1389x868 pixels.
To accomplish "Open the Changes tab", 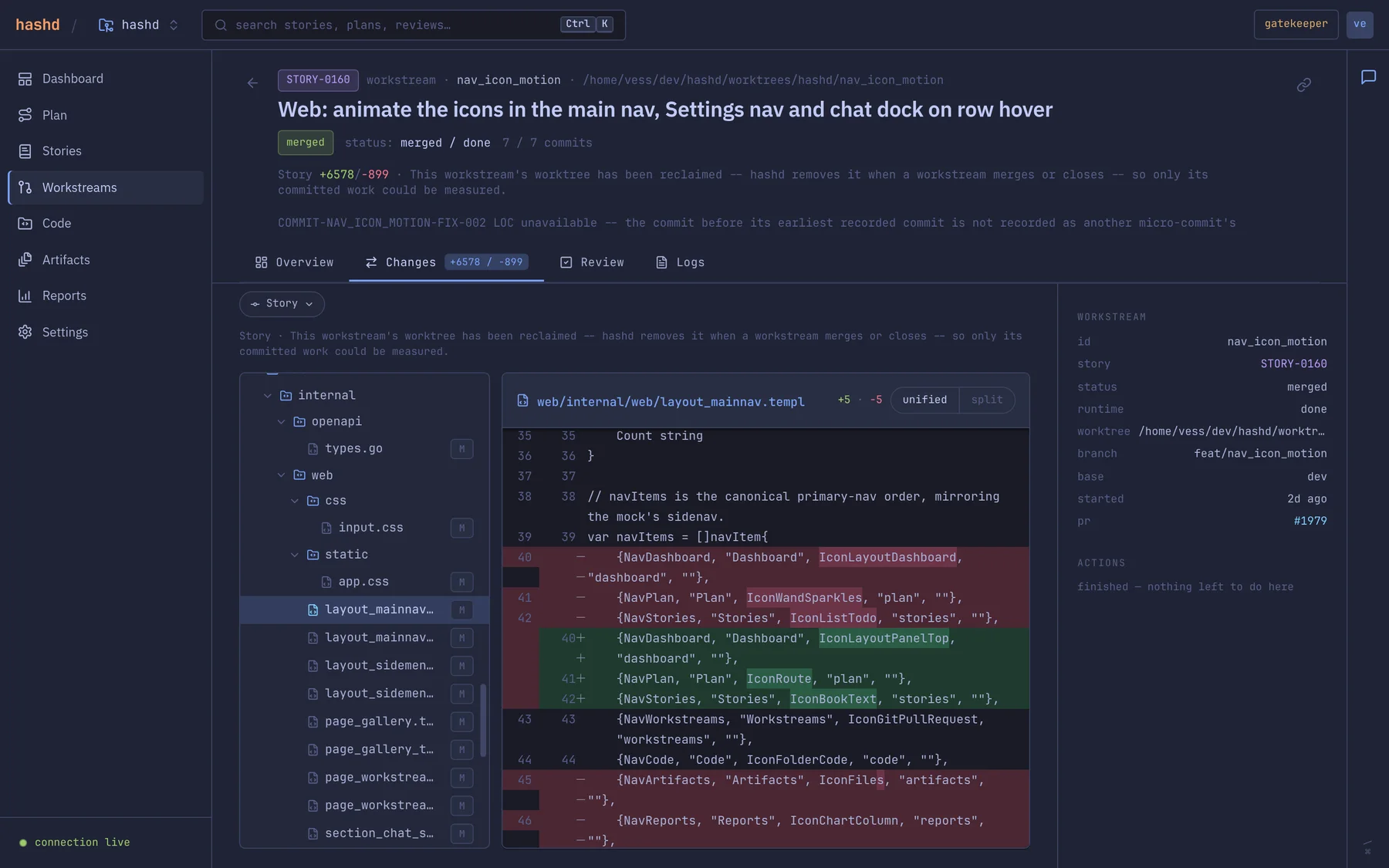I will point(446,263).
